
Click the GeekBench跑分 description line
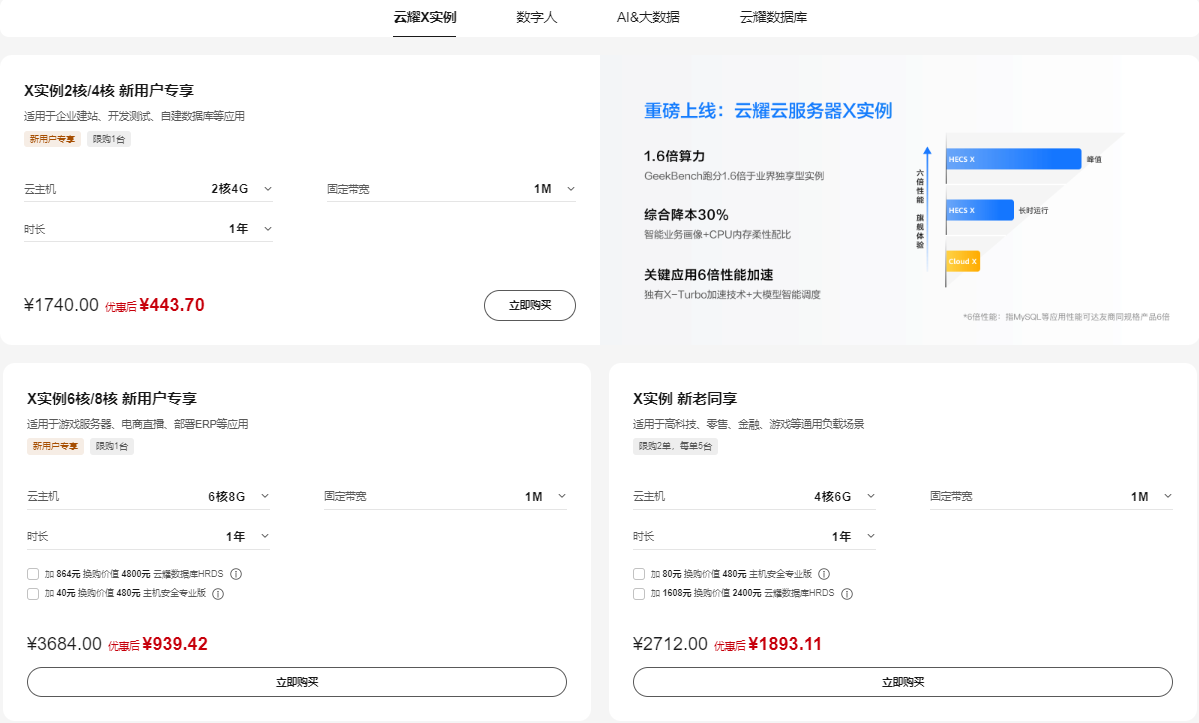click(734, 176)
